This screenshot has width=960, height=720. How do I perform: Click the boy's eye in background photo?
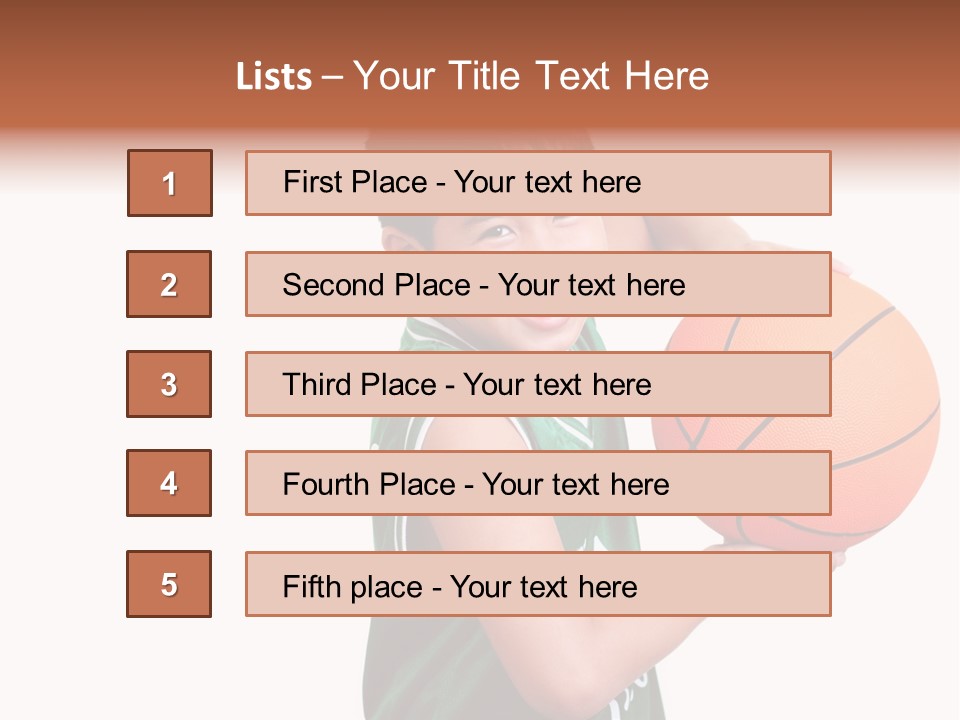tap(497, 234)
